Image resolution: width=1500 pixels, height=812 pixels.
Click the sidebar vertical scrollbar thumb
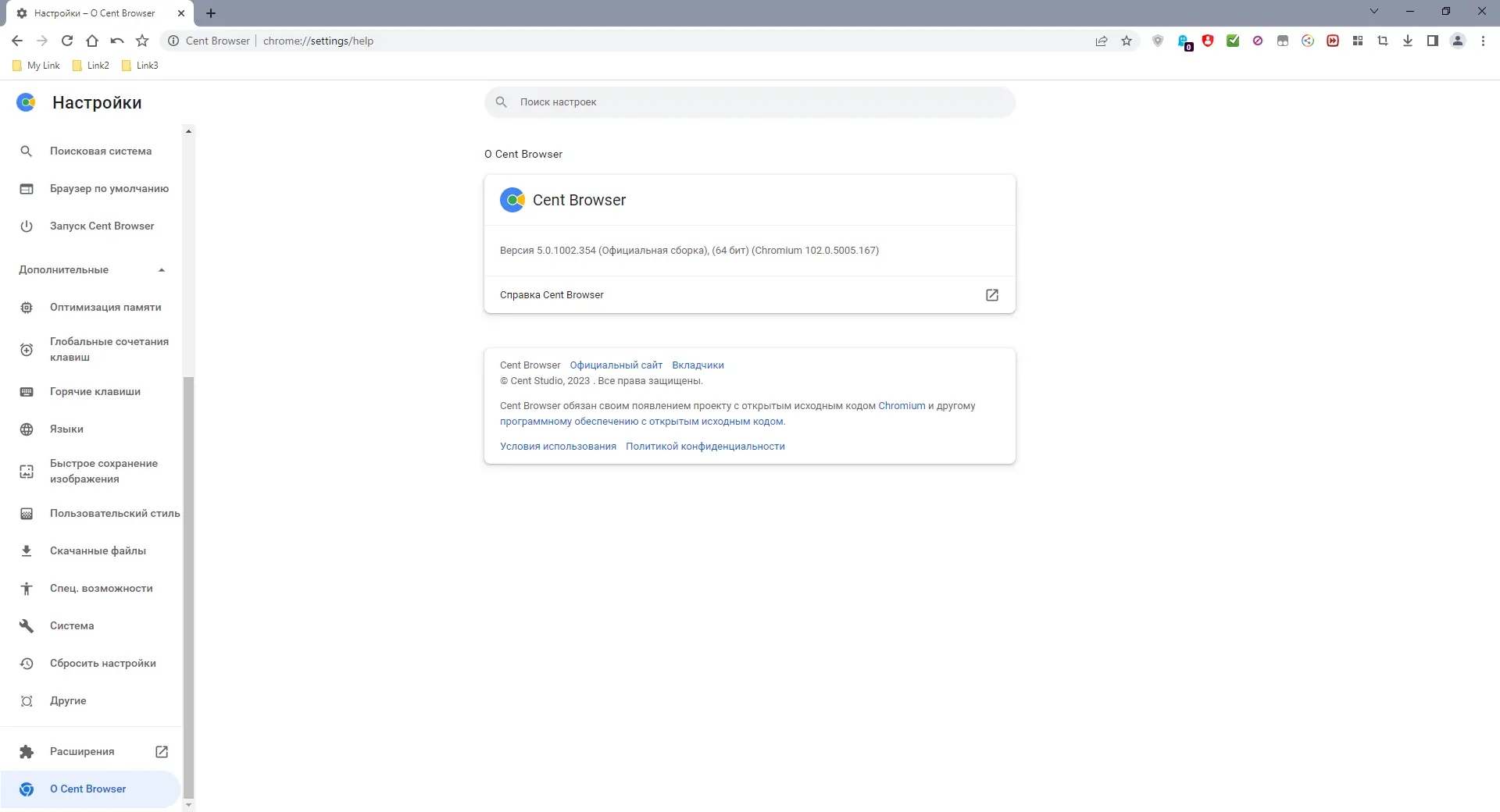(x=188, y=587)
